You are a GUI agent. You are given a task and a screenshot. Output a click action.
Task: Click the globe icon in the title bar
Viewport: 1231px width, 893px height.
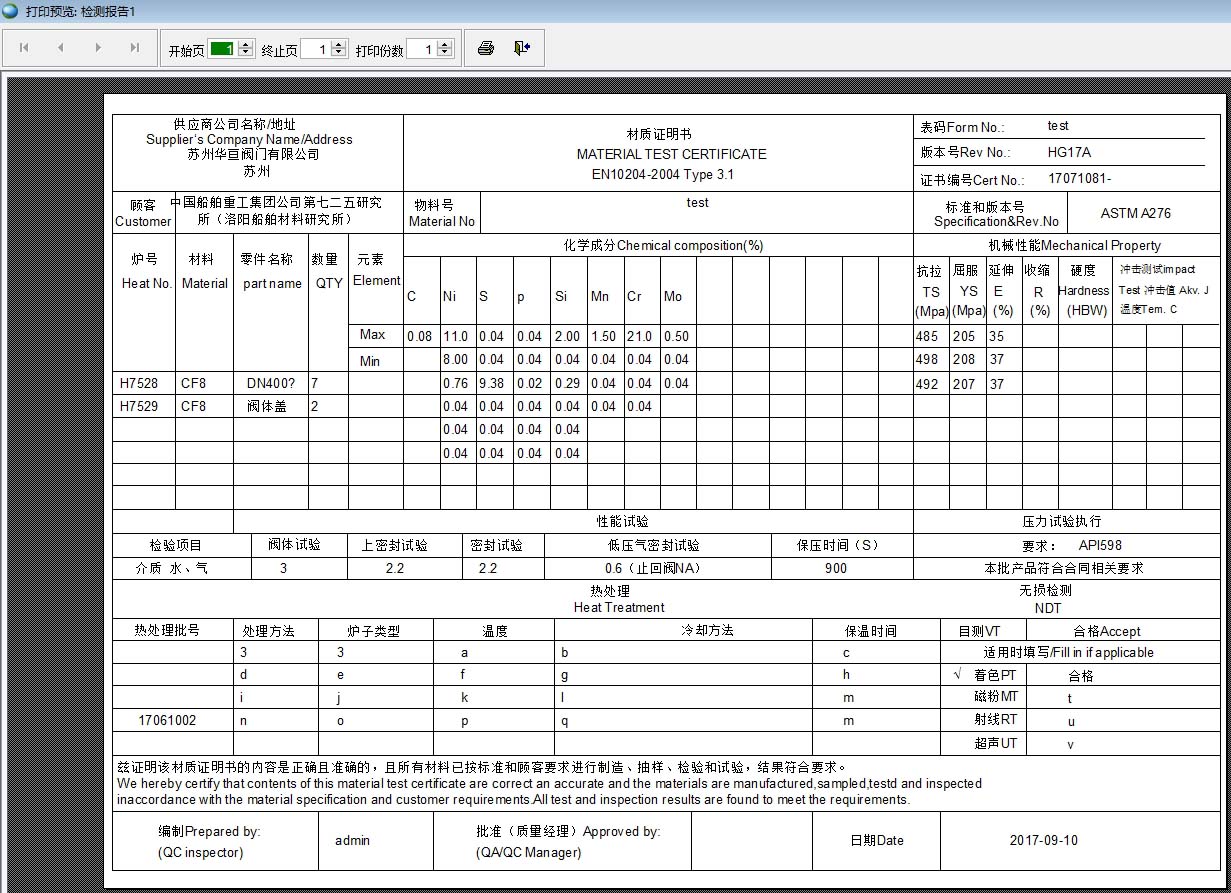click(10, 10)
